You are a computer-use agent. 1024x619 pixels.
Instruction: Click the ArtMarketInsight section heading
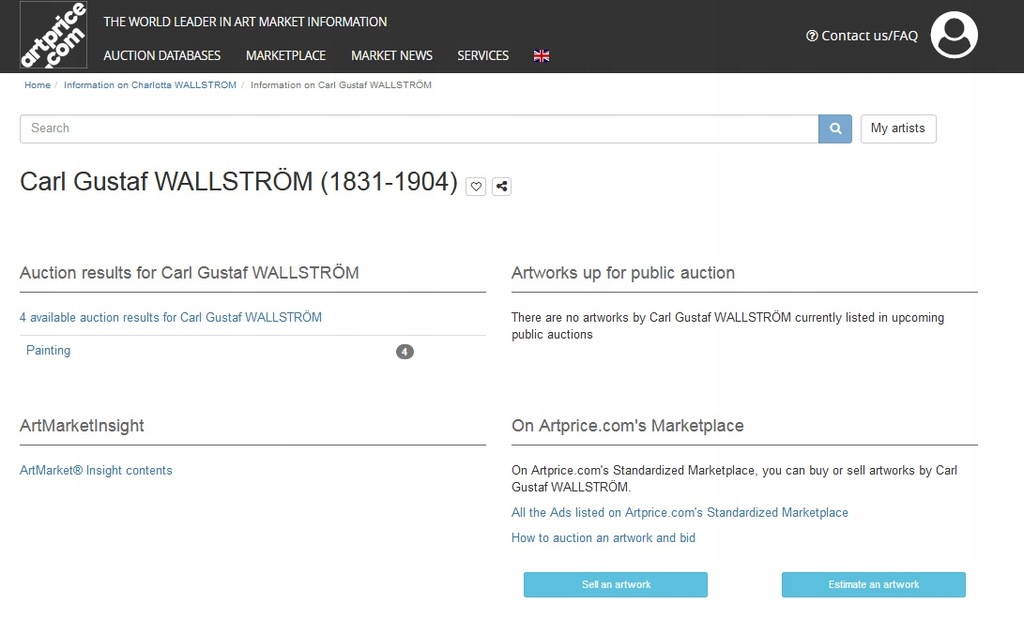click(x=82, y=426)
